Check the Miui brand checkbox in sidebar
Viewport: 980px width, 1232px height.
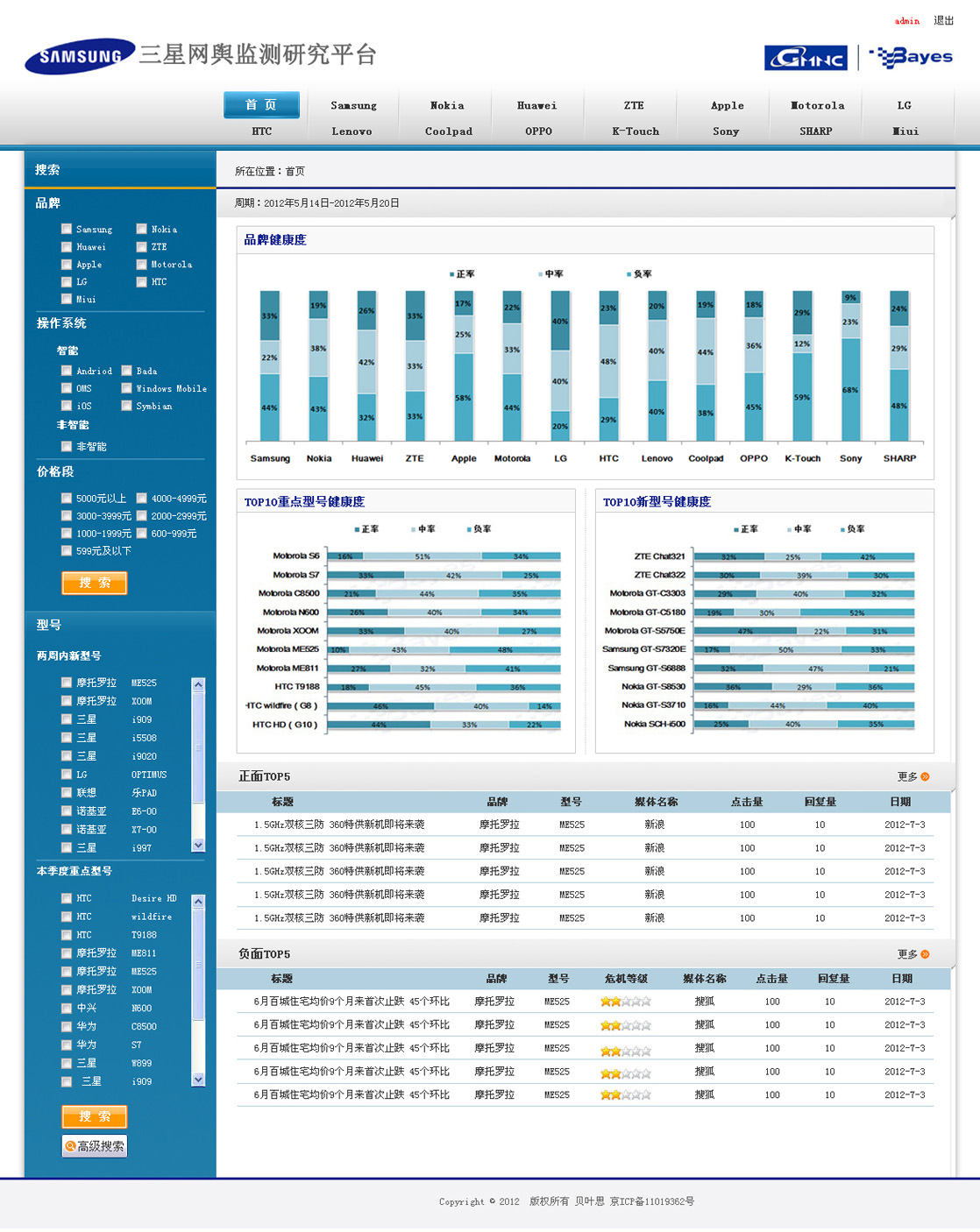(67, 299)
